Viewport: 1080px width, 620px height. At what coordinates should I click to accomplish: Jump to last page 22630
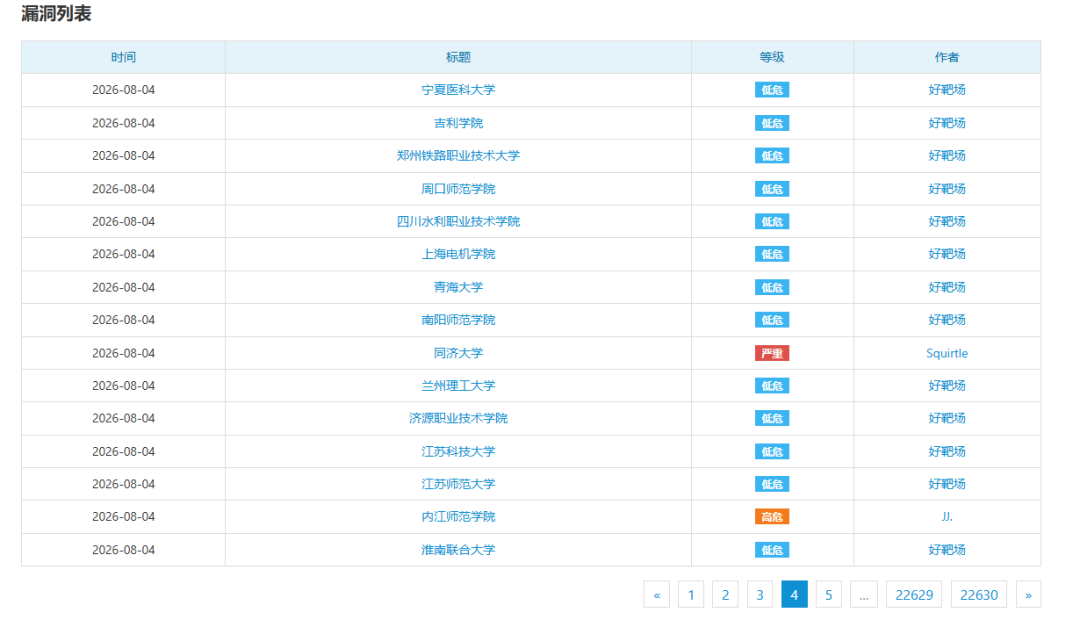tap(979, 595)
